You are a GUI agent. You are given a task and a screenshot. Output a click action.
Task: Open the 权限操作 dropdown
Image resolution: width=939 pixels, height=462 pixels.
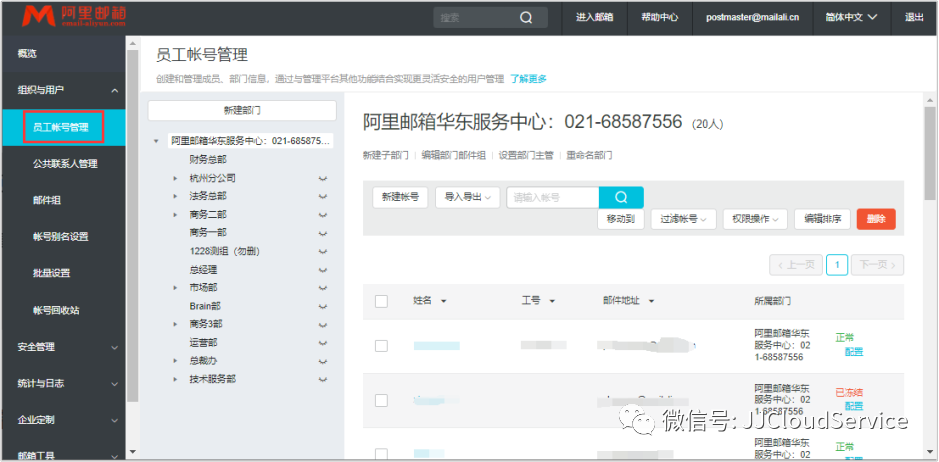[x=755, y=219]
